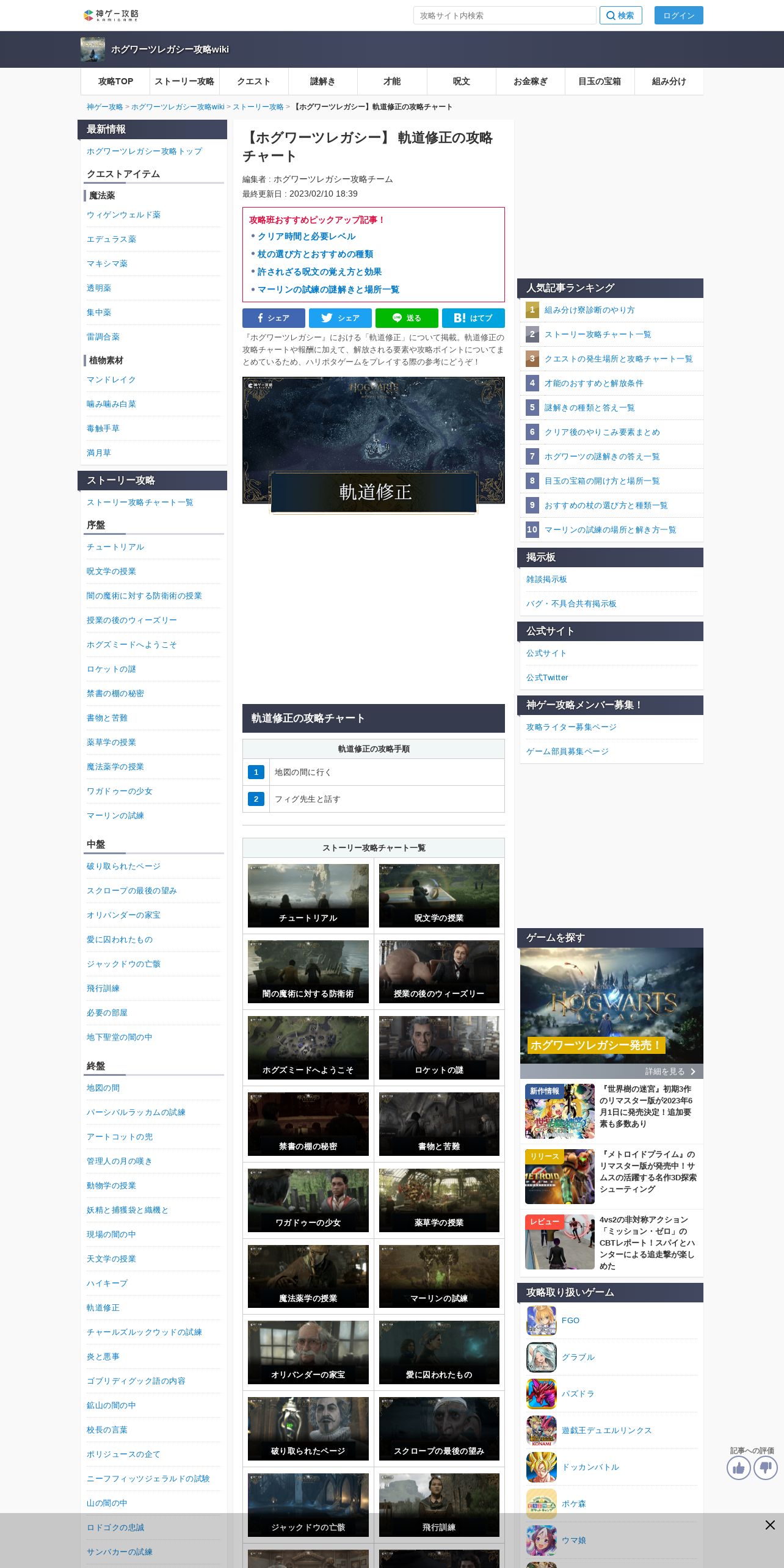This screenshot has height=1568, width=784.
Task: Open マーリンの試練の謎解きと場所一覧 pickup link
Action: click(x=328, y=289)
